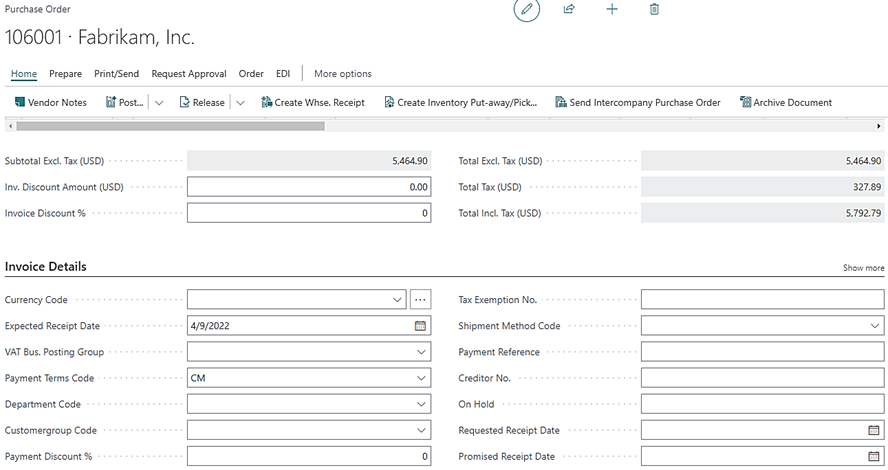Viewport: 888px width, 470px height.
Task: Click Archive Document in the toolbar
Action: coord(785,102)
